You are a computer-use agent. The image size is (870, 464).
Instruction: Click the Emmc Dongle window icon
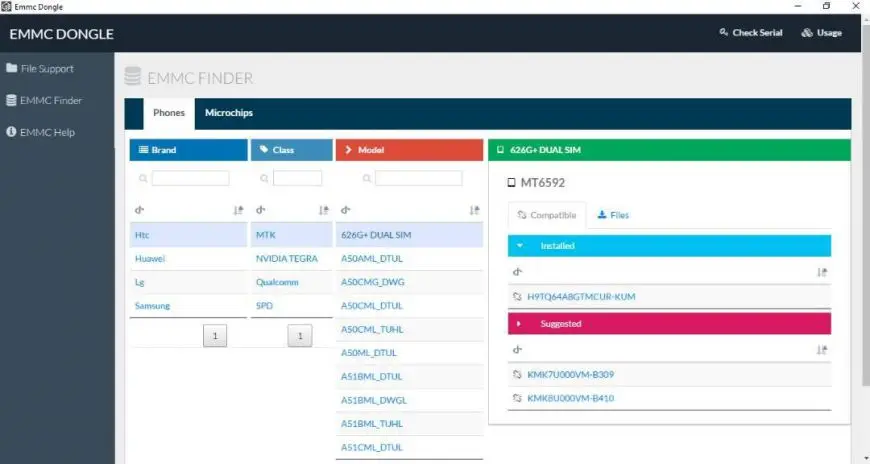tap(6, 6)
